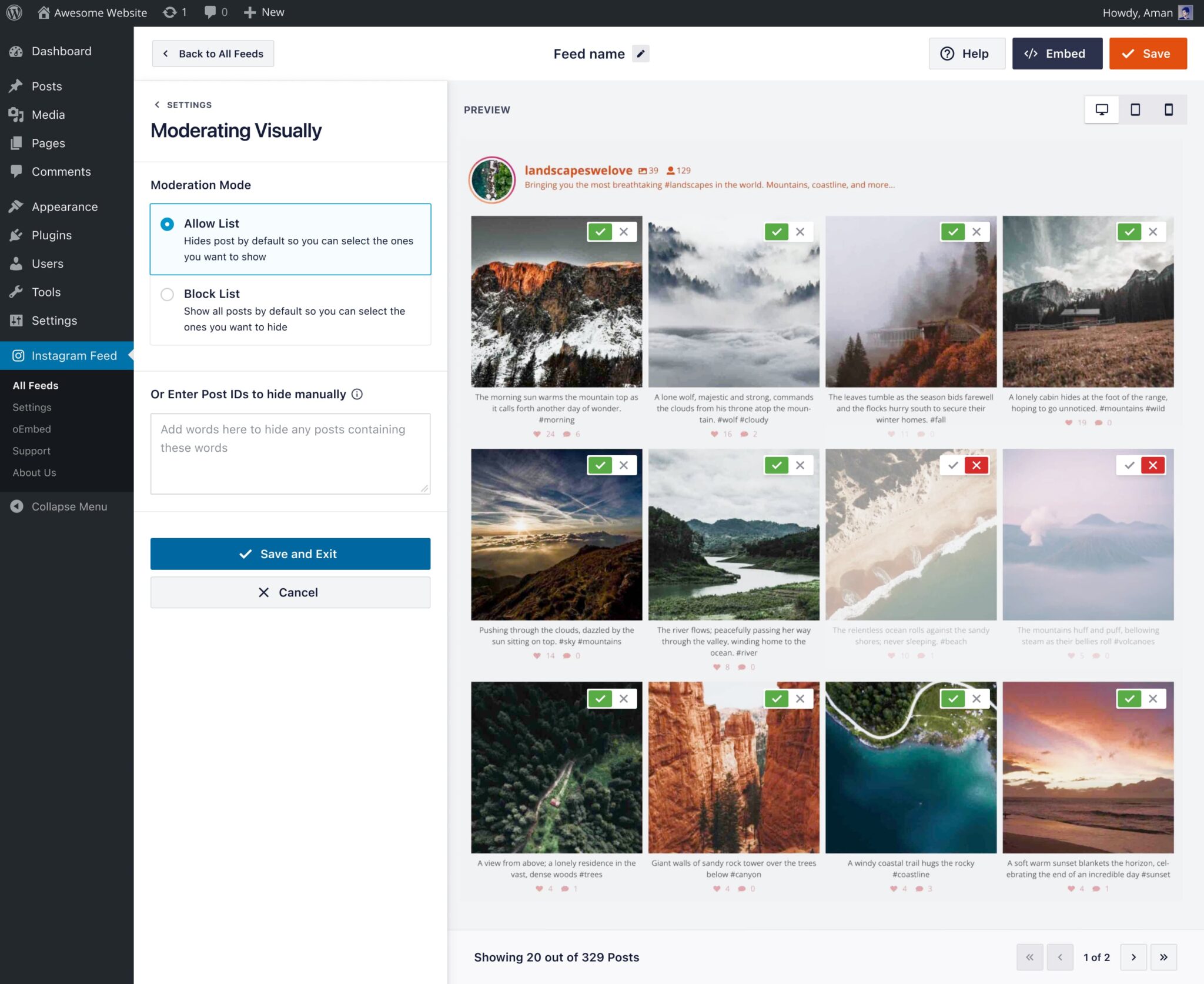
Task: Click the hide posts text area
Action: [x=290, y=453]
